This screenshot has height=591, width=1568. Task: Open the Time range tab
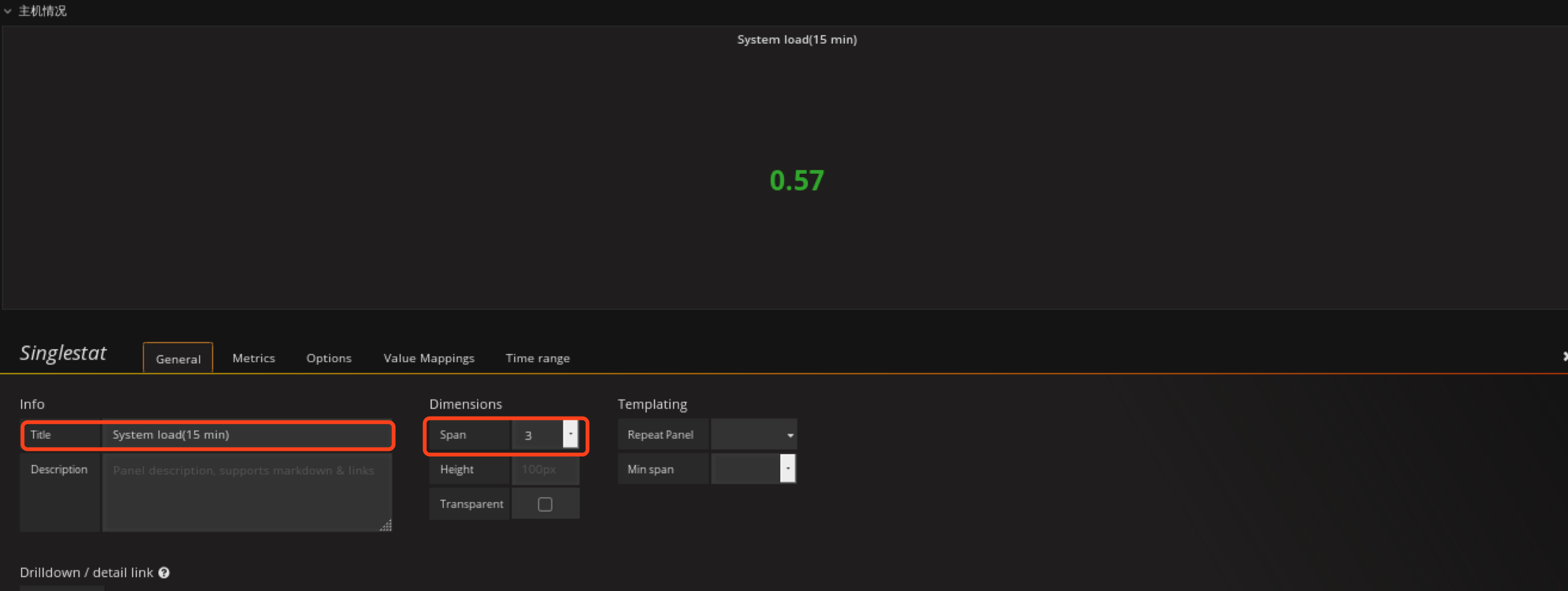coord(537,358)
